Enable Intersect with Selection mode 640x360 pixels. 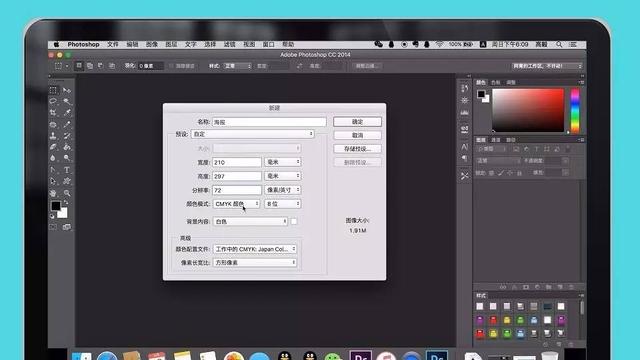click(111, 66)
